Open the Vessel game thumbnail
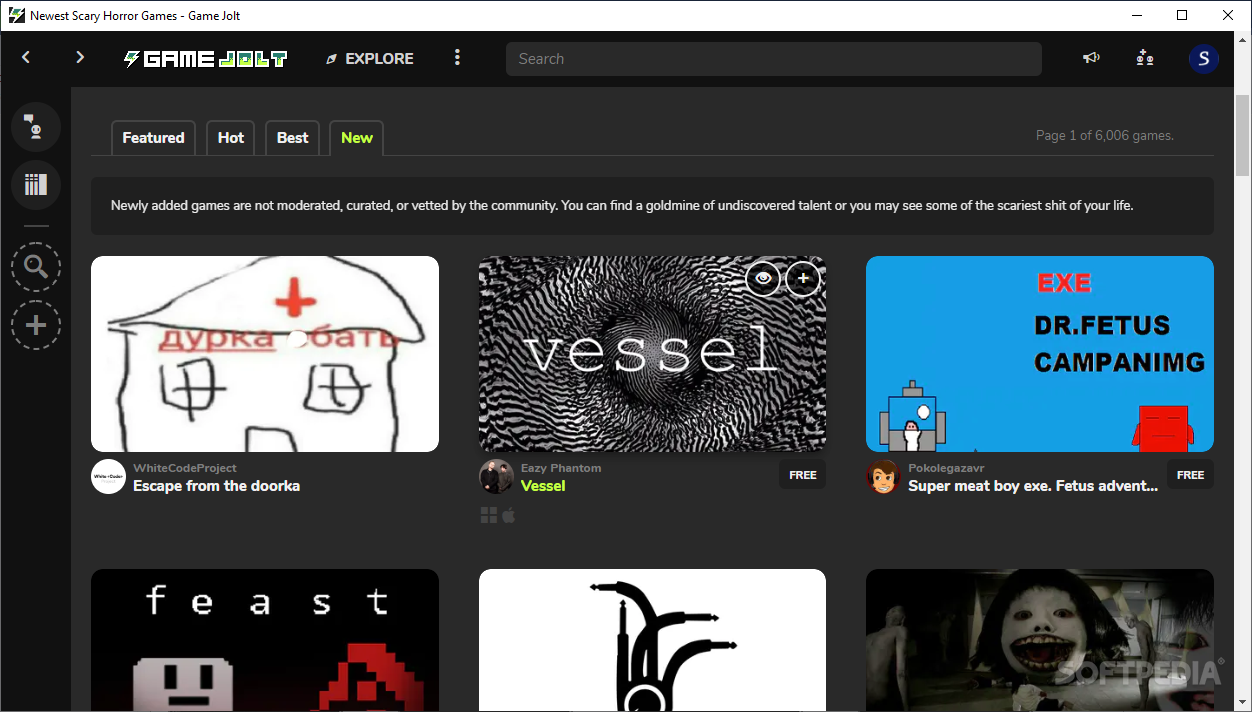The image size is (1252, 712). [652, 354]
